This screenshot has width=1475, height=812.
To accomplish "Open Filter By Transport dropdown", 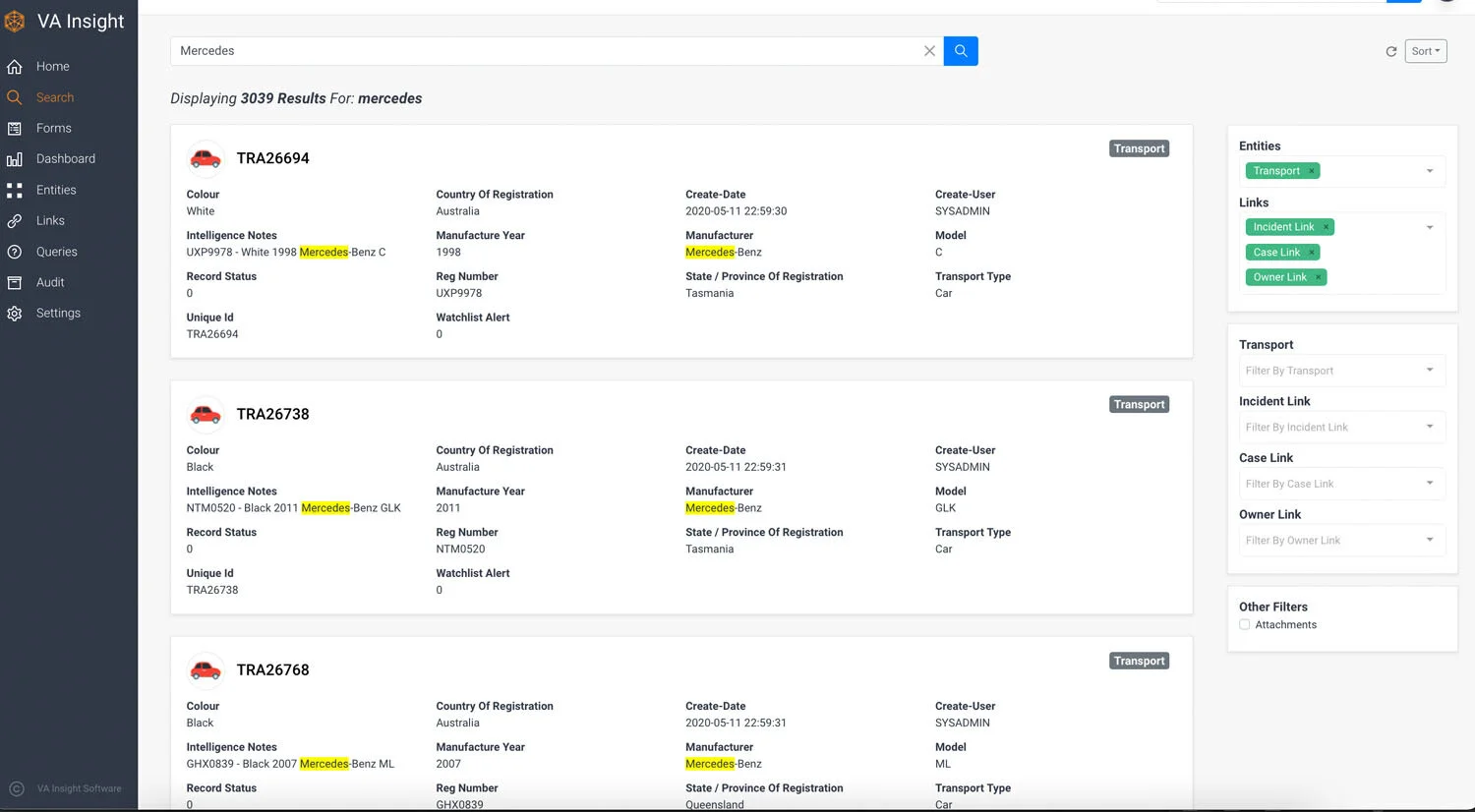I will coord(1342,371).
